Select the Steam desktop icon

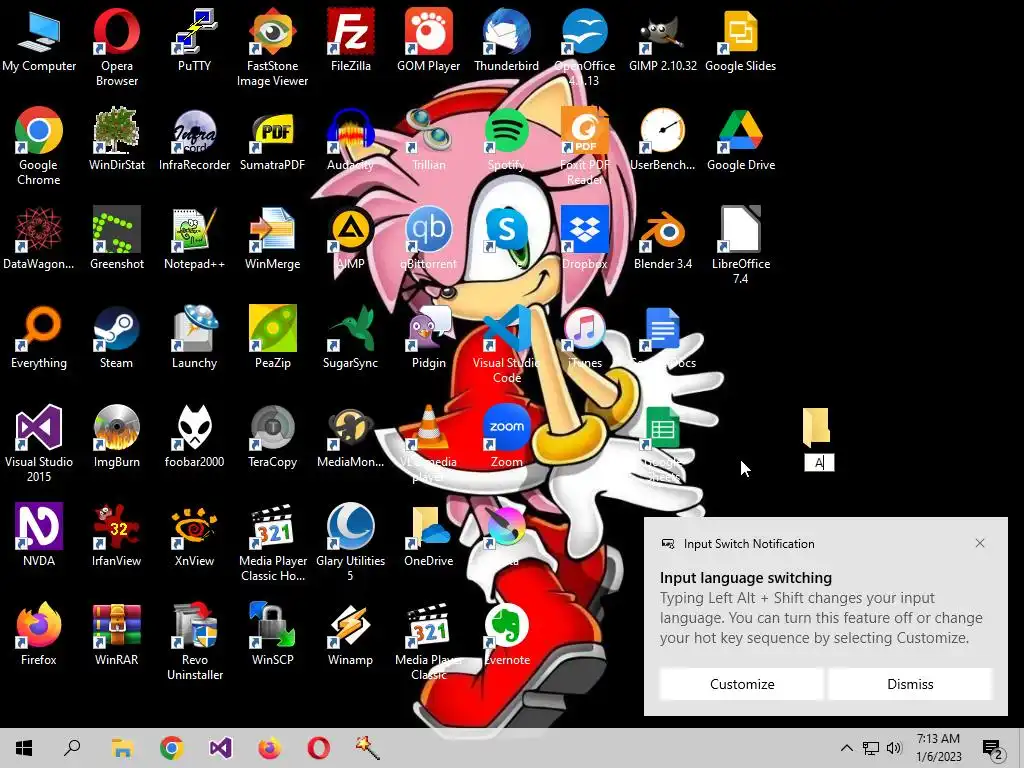(x=116, y=328)
